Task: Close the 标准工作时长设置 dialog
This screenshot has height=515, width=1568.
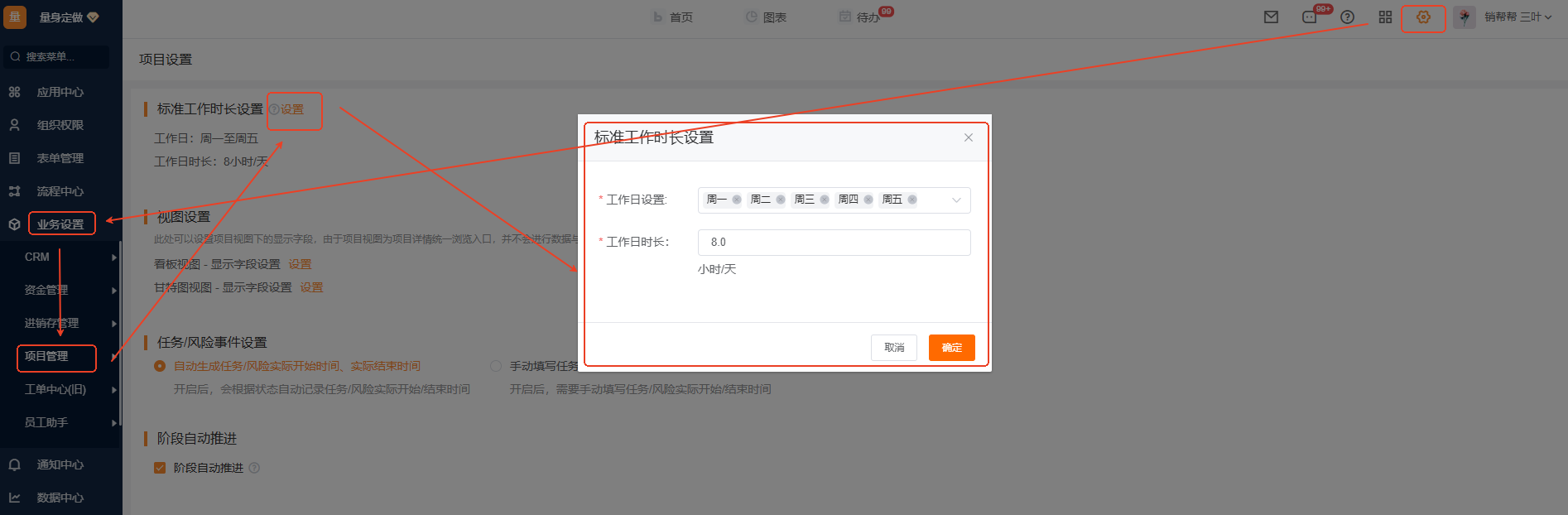Action: point(968,137)
